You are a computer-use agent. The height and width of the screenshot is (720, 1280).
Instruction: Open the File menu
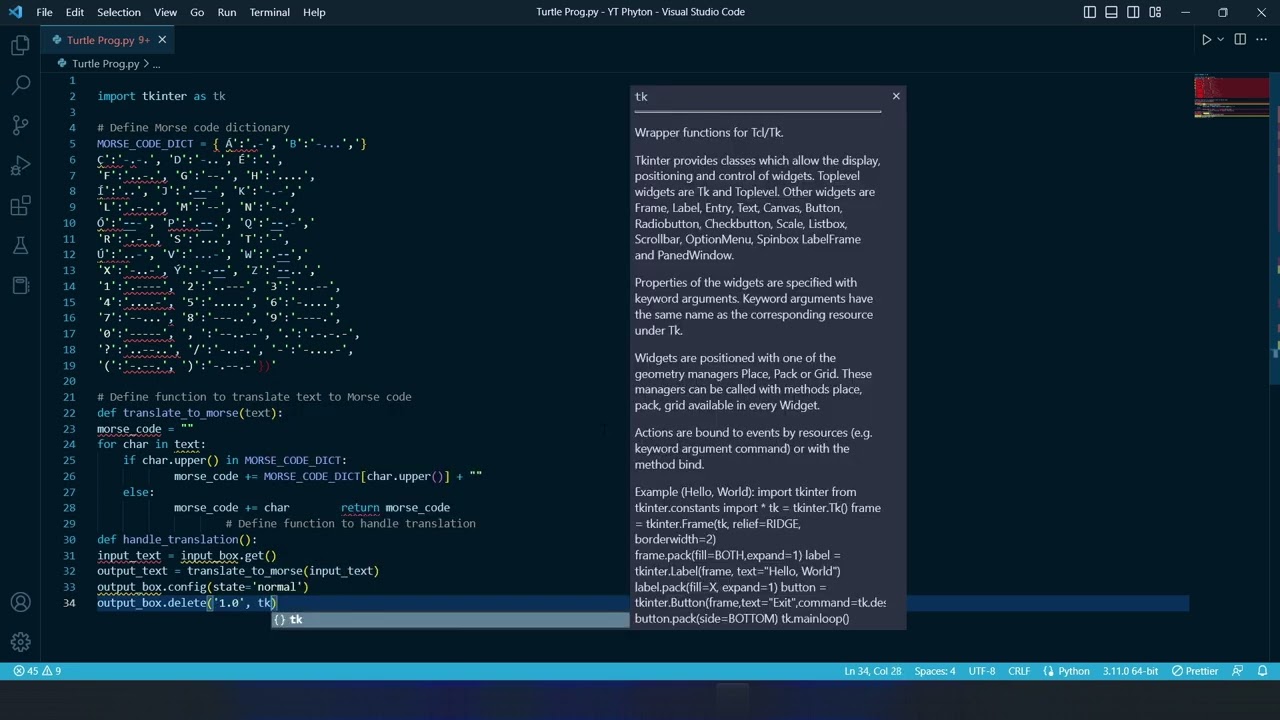[44, 12]
